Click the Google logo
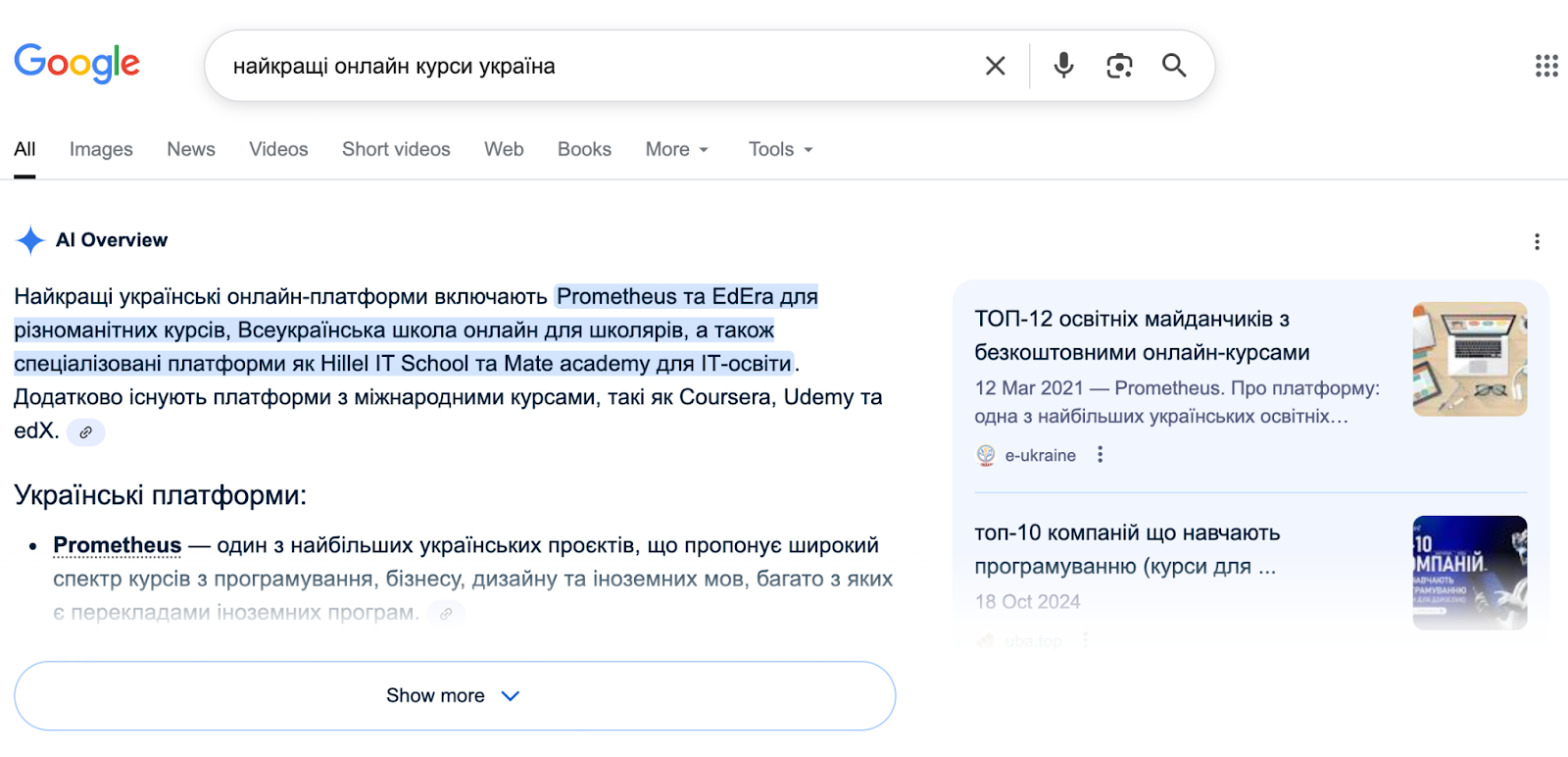Screen dimensions: 1568x757 [77, 64]
